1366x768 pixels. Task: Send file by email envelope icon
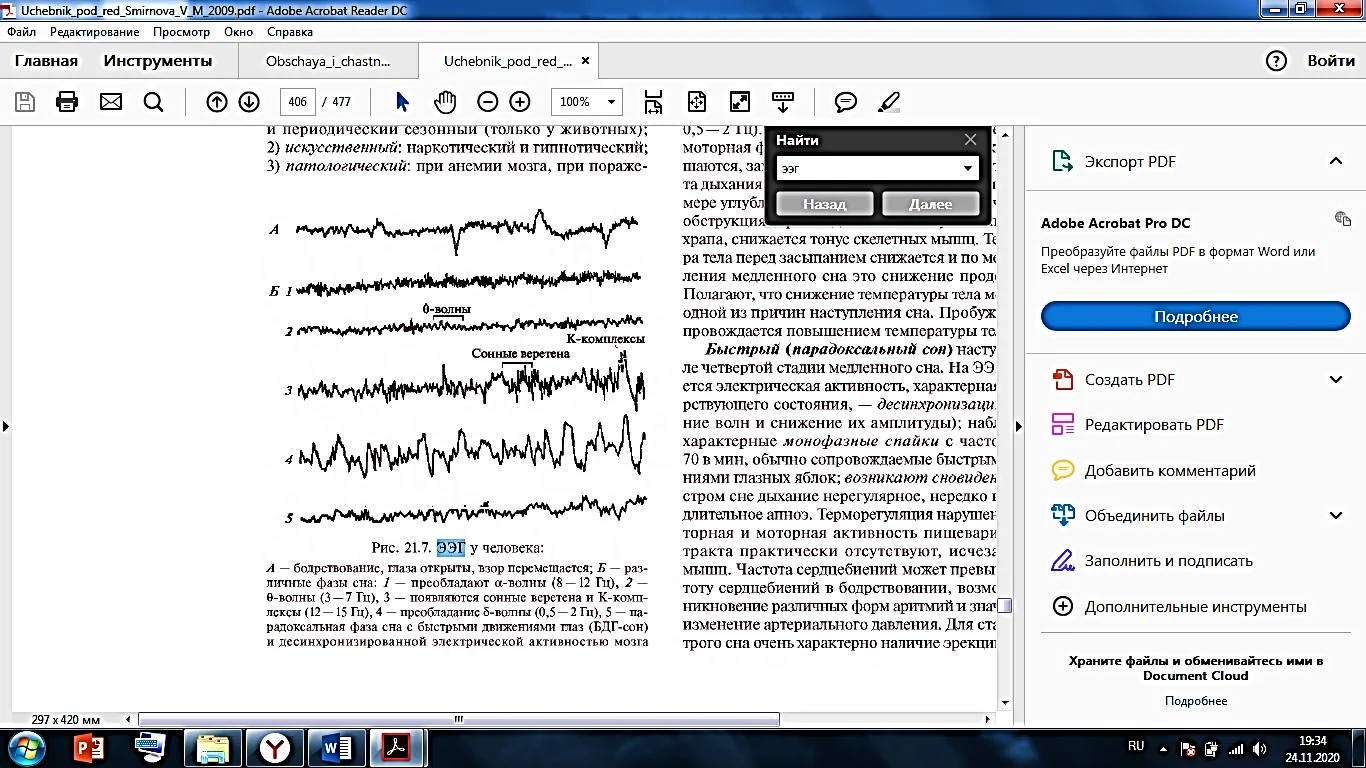[x=110, y=102]
